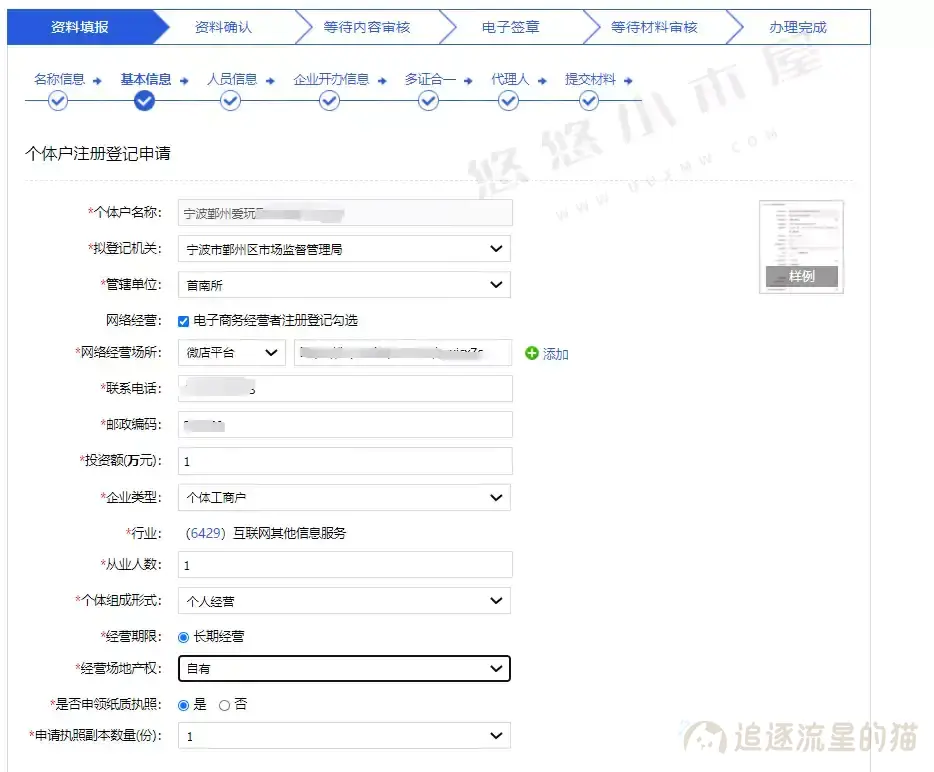Click the checkmark circle under 人员信息 step
Image resolution: width=934 pixels, height=772 pixels.
(x=231, y=100)
